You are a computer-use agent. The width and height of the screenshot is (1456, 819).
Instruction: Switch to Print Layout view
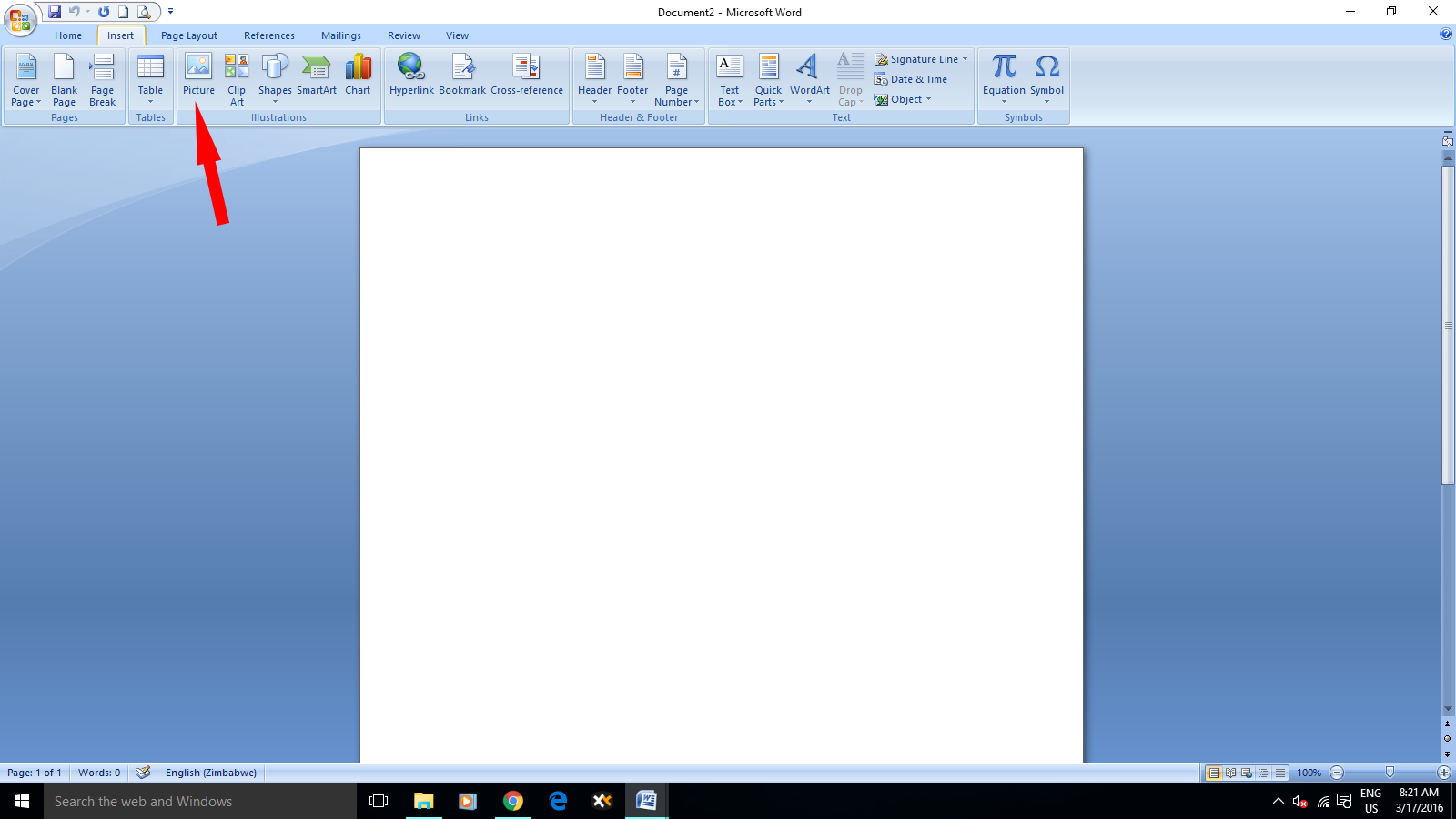pyautogui.click(x=1214, y=773)
